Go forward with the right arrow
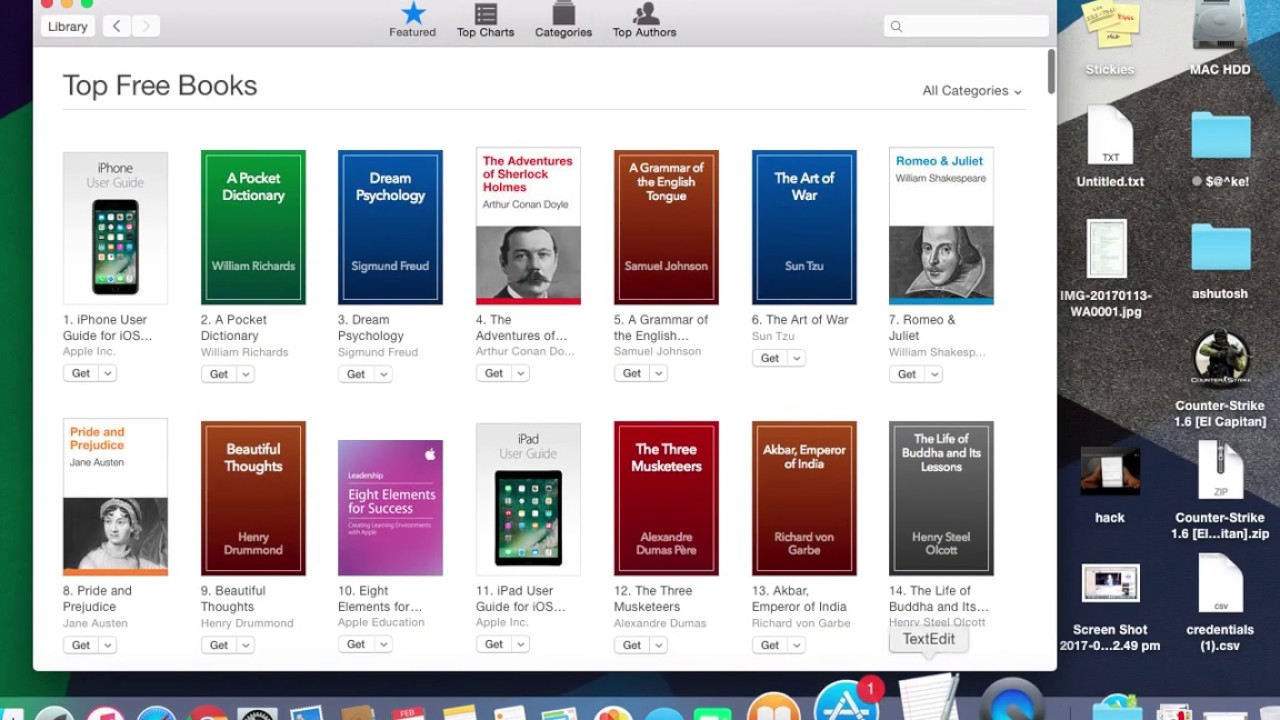This screenshot has height=720, width=1280. 146,26
